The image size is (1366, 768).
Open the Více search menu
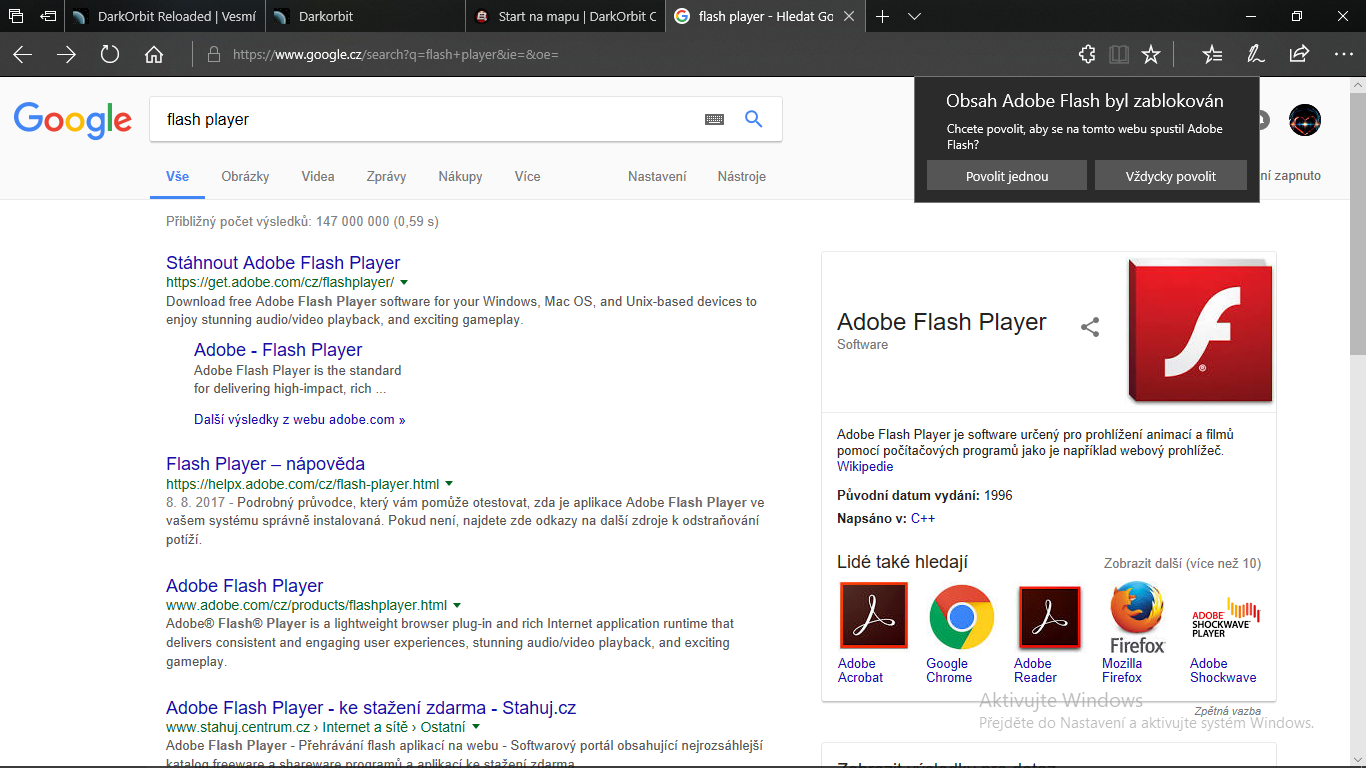(x=527, y=176)
